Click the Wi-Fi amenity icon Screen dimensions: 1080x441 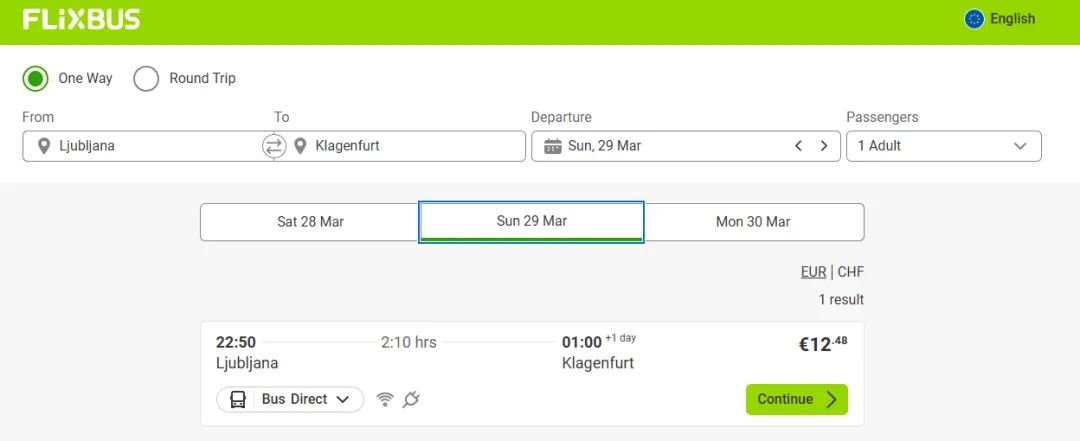click(x=385, y=400)
